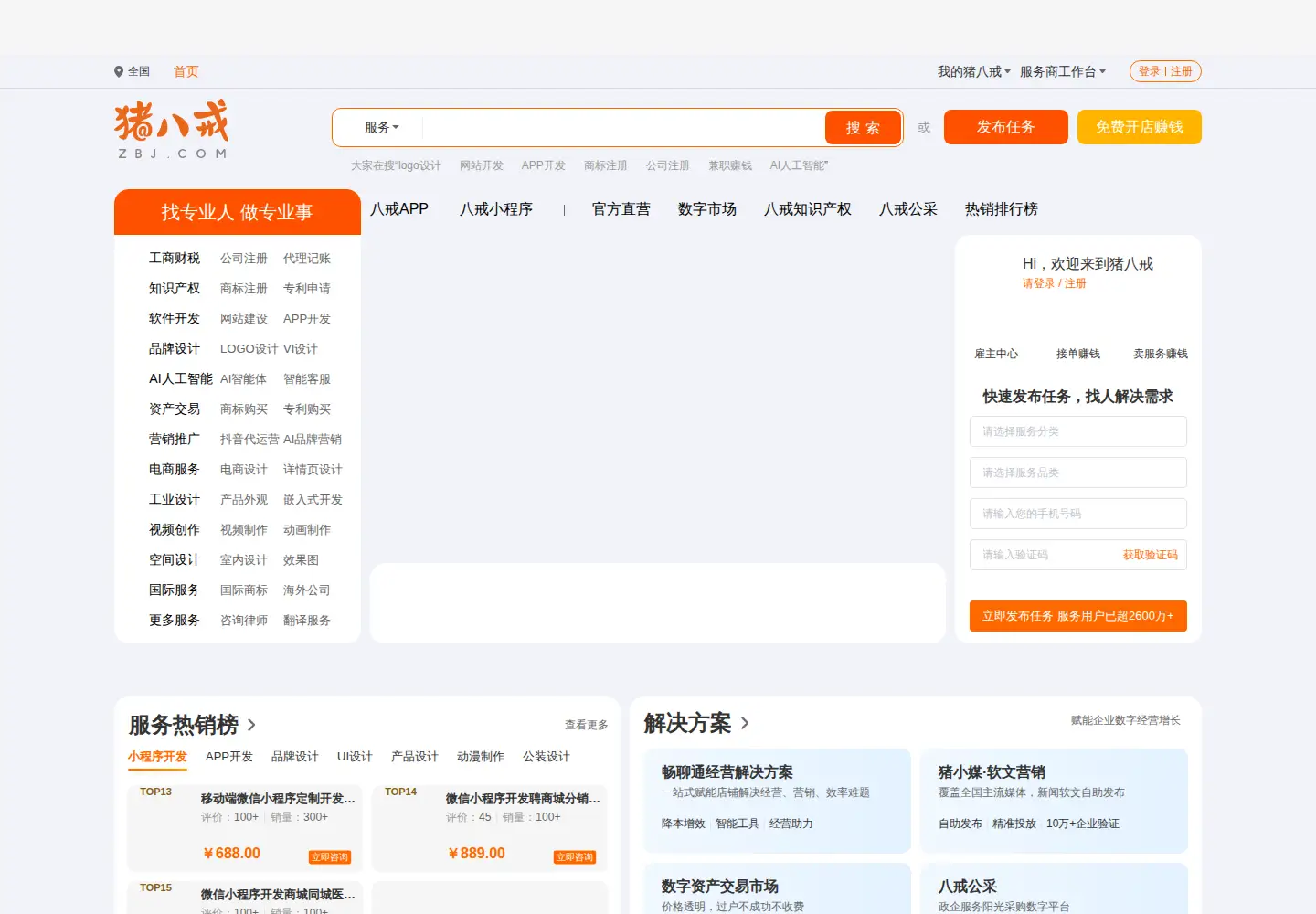1316x914 pixels.
Task: Click the arrow next to 服务热销榜
Action: (251, 725)
